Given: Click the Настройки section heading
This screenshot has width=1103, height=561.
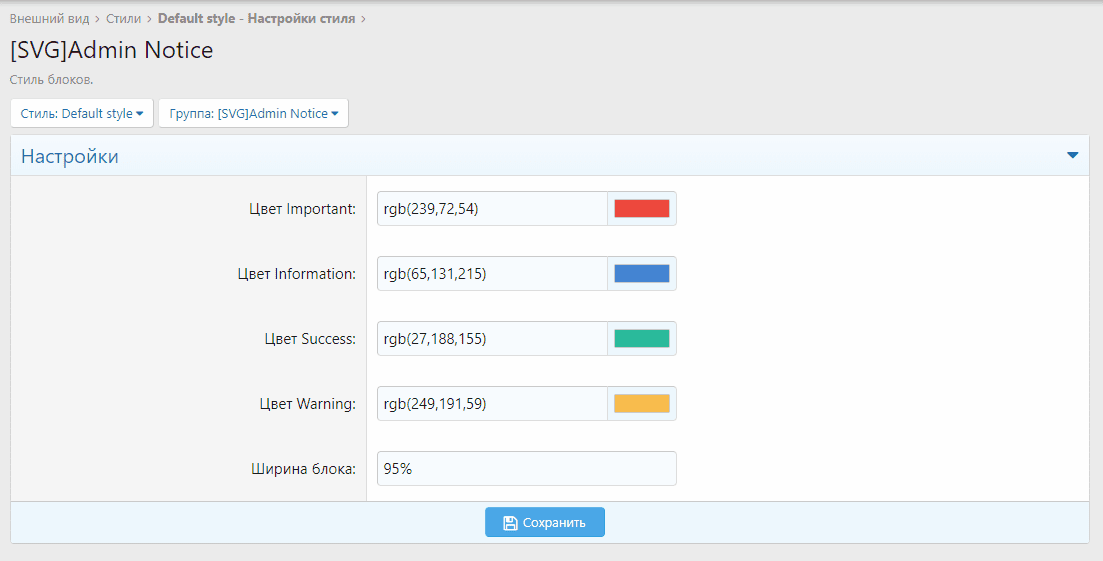Looking at the screenshot, I should click(x=70, y=157).
